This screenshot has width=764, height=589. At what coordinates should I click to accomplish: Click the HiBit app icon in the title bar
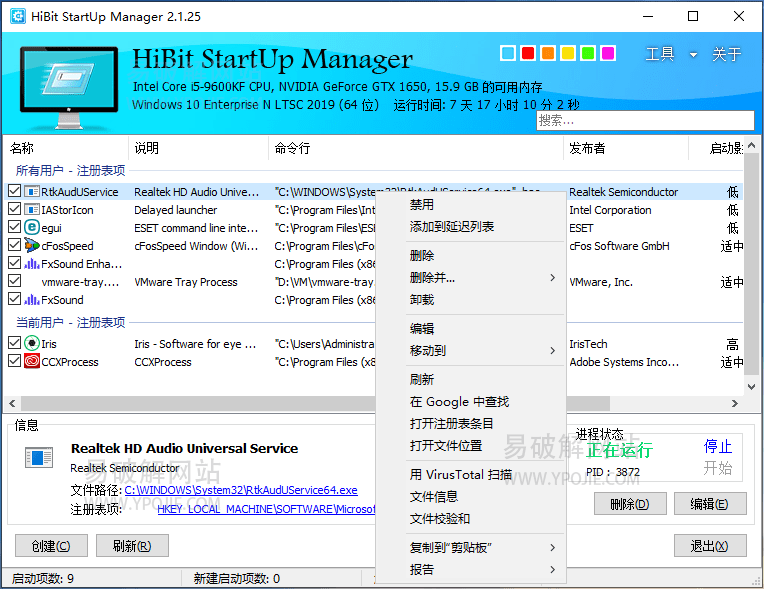click(x=18, y=16)
